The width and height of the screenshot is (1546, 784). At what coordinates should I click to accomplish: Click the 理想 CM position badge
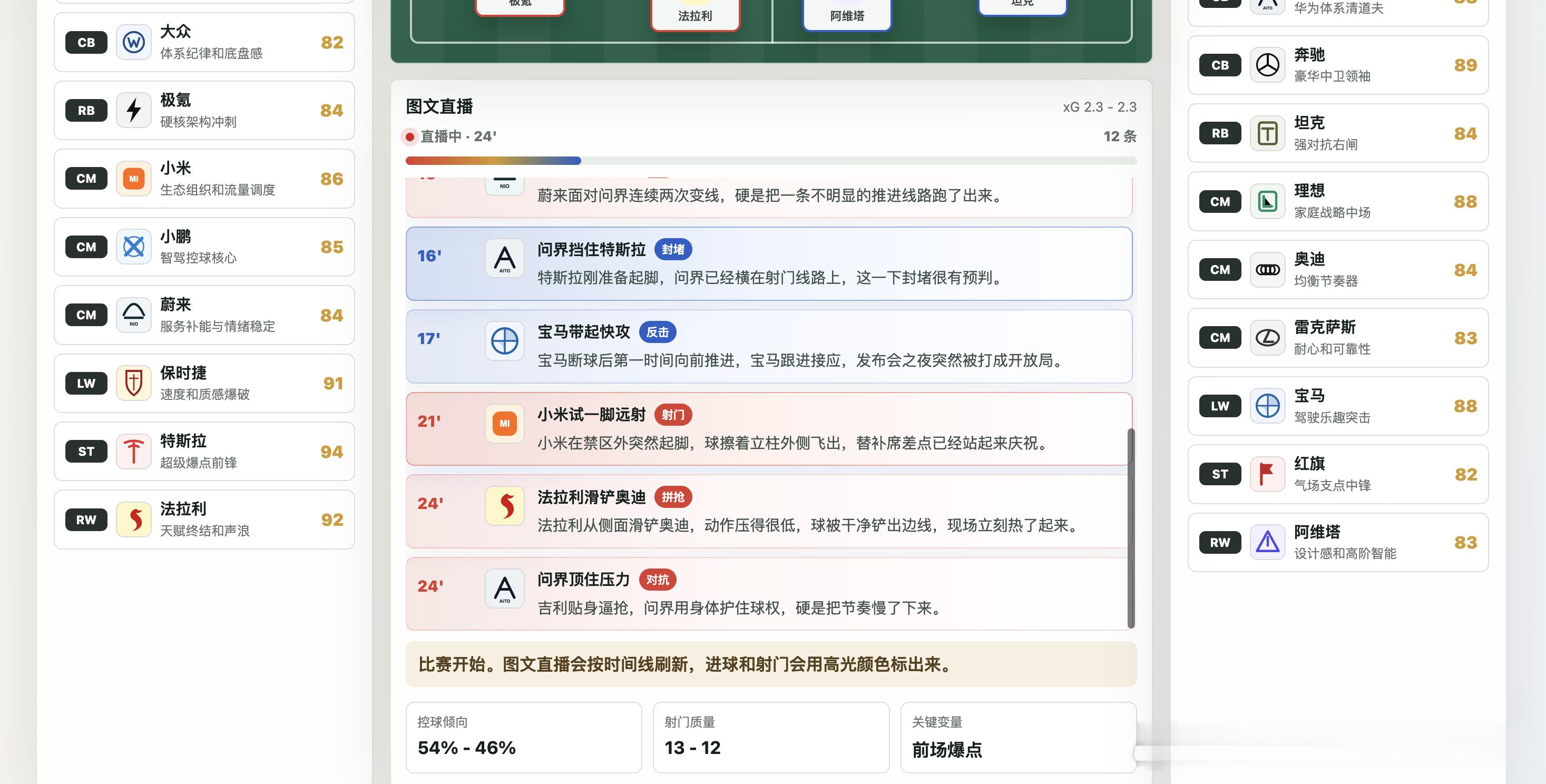click(1219, 202)
